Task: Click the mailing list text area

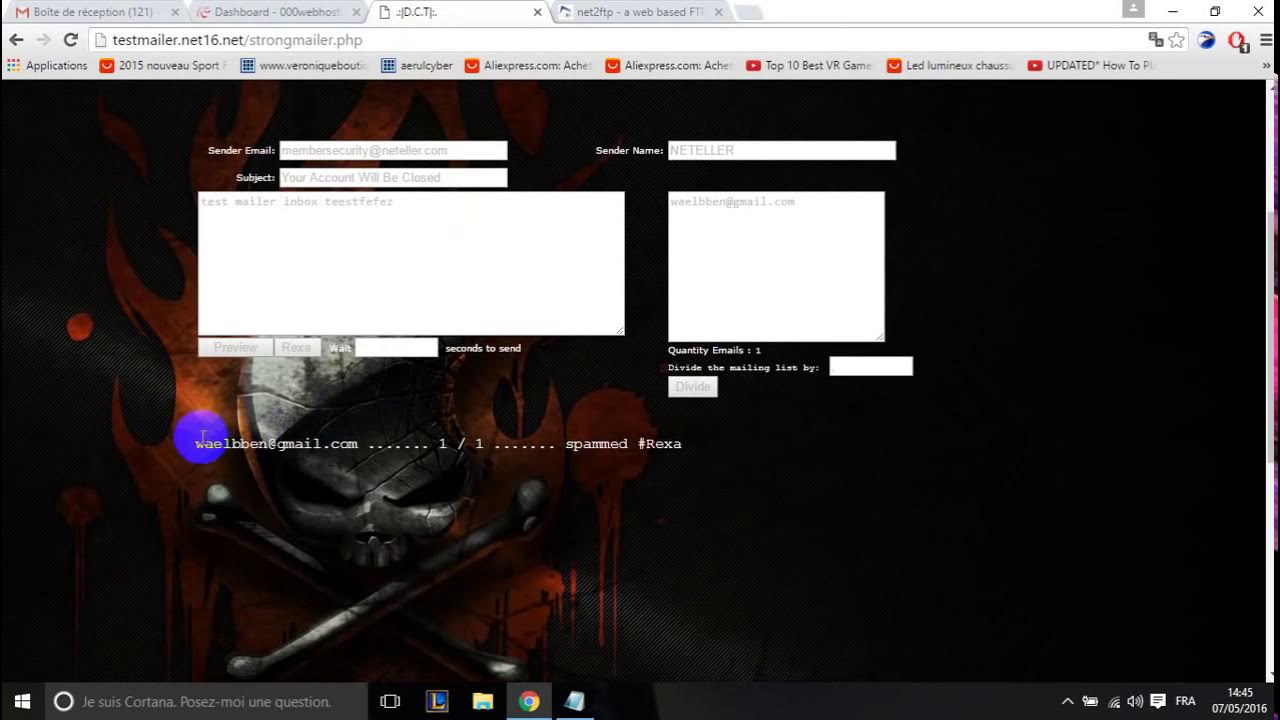Action: coord(776,266)
